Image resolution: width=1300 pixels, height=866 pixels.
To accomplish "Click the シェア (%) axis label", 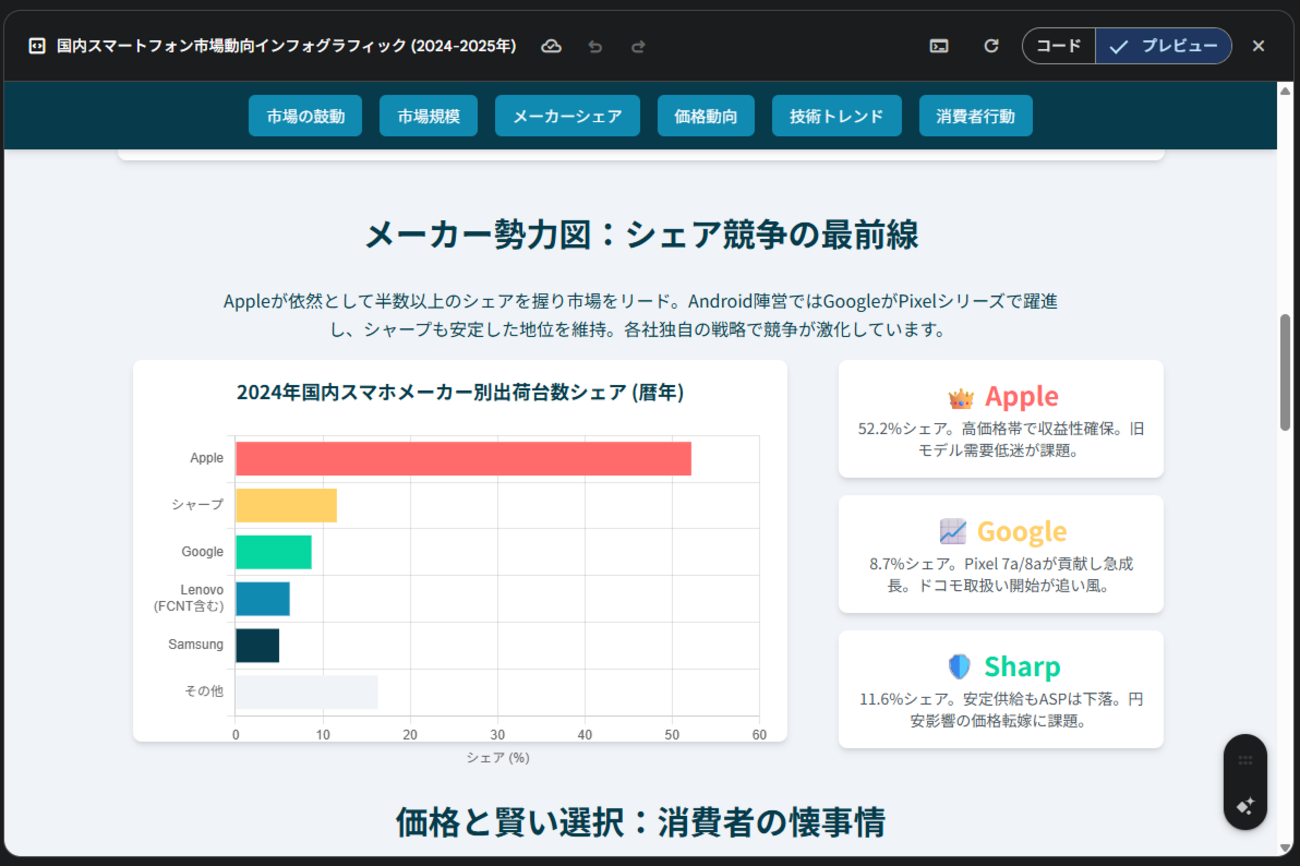I will click(x=497, y=758).
